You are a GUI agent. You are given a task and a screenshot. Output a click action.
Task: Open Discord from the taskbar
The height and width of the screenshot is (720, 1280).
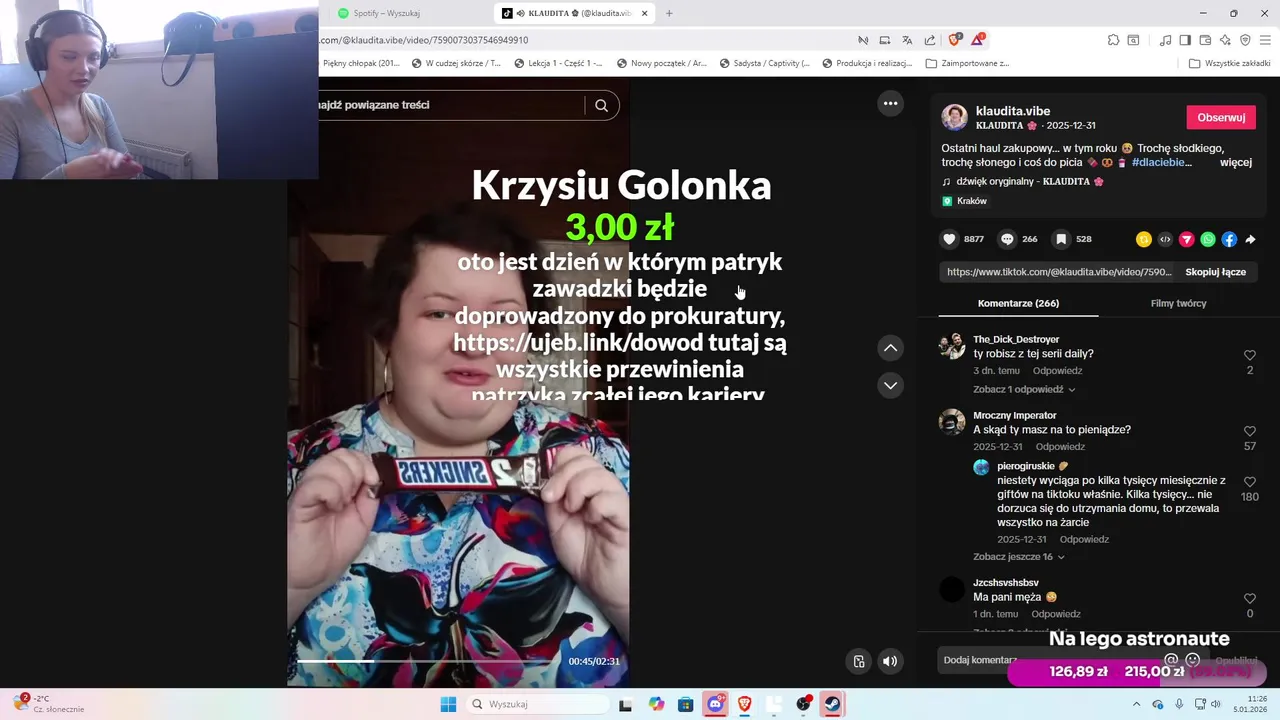click(715, 704)
